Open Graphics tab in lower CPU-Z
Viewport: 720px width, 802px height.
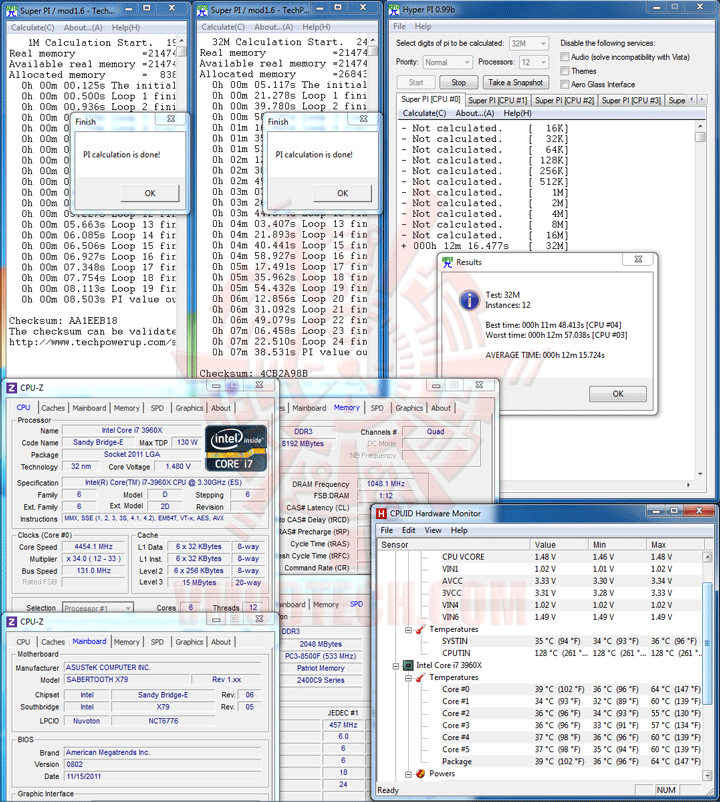tap(189, 641)
